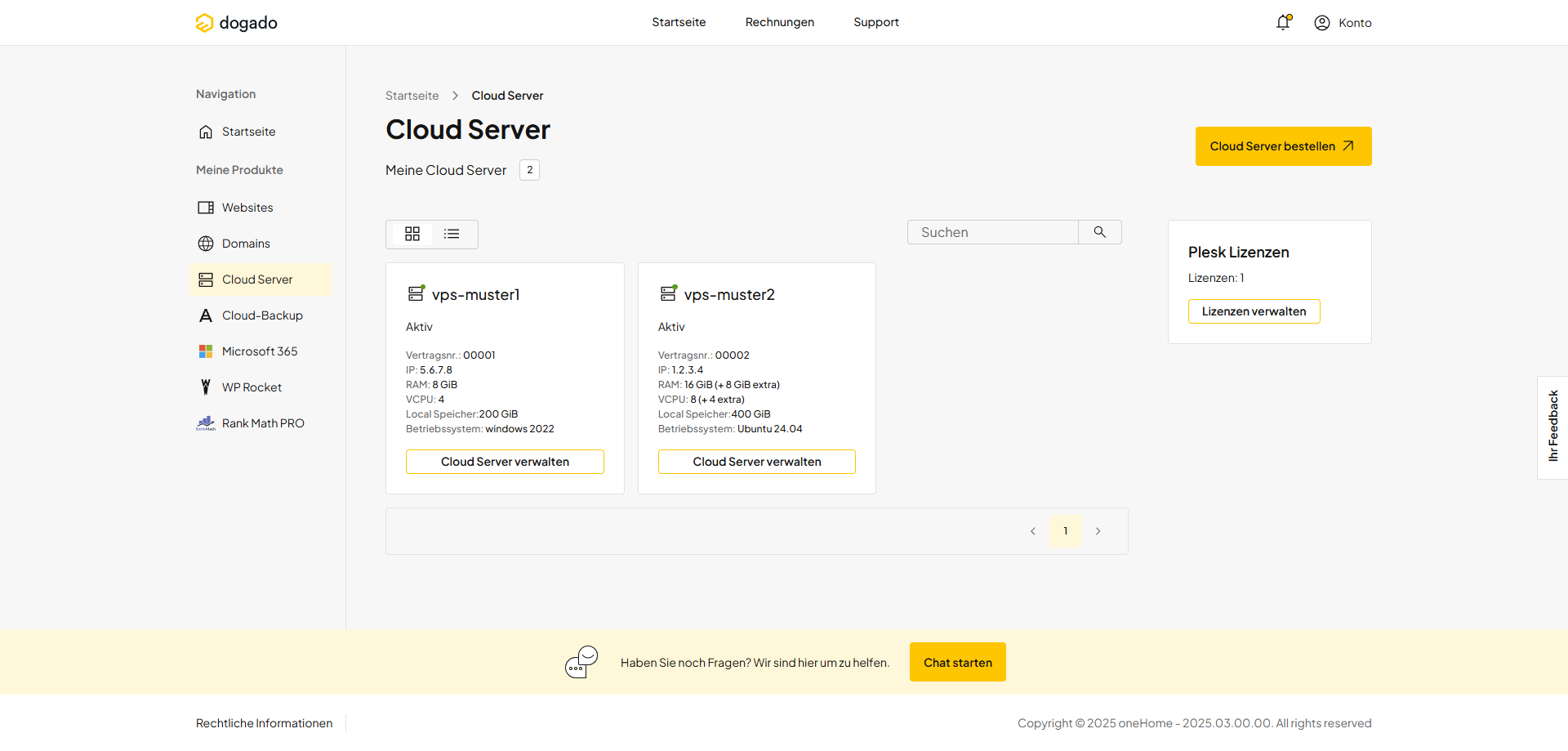This screenshot has width=1568, height=751.
Task: Open Cloud-Backup in the sidebar
Action: click(x=261, y=315)
